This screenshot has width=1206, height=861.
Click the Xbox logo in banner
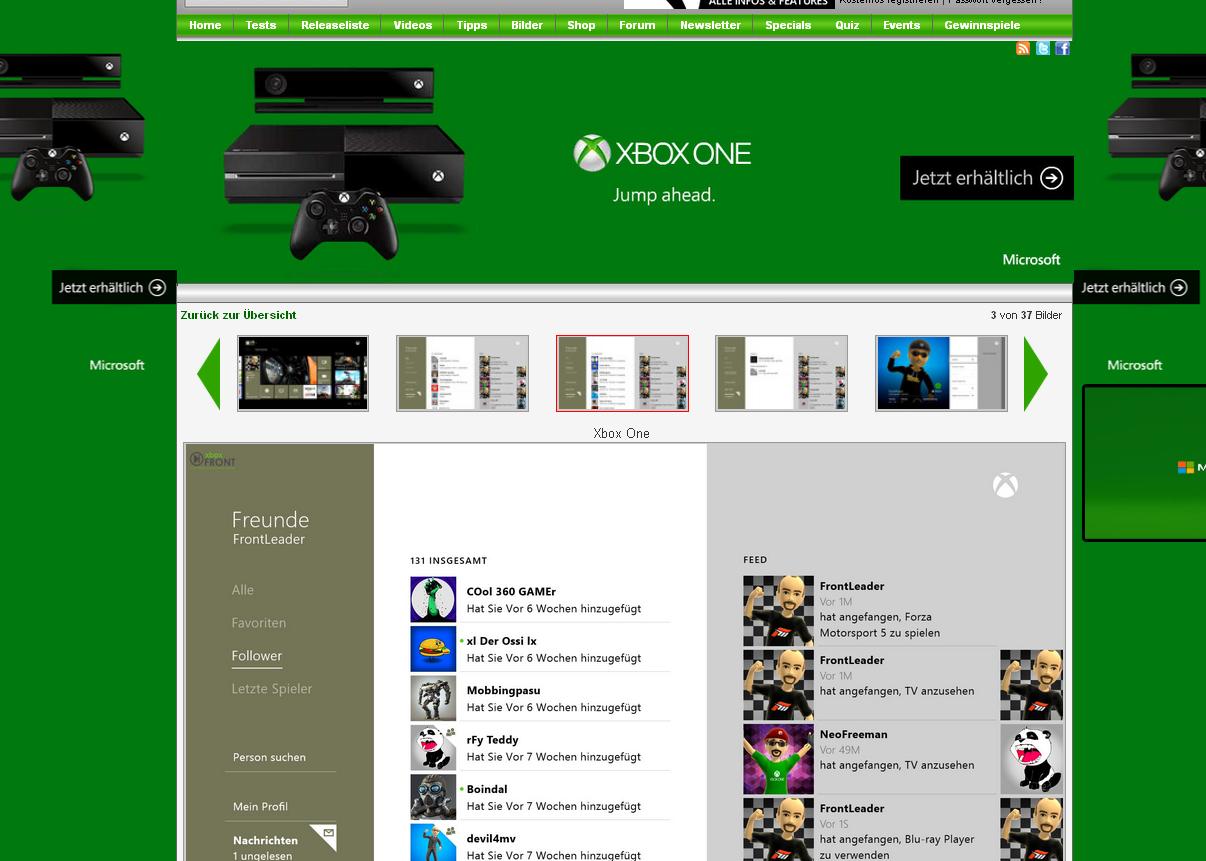tap(592, 154)
